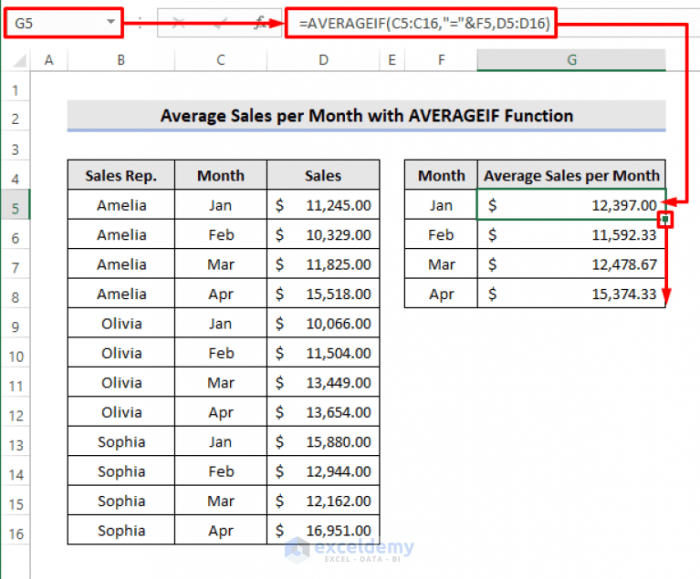
Task: Click the 'Month' header cell in column F
Action: (441, 175)
